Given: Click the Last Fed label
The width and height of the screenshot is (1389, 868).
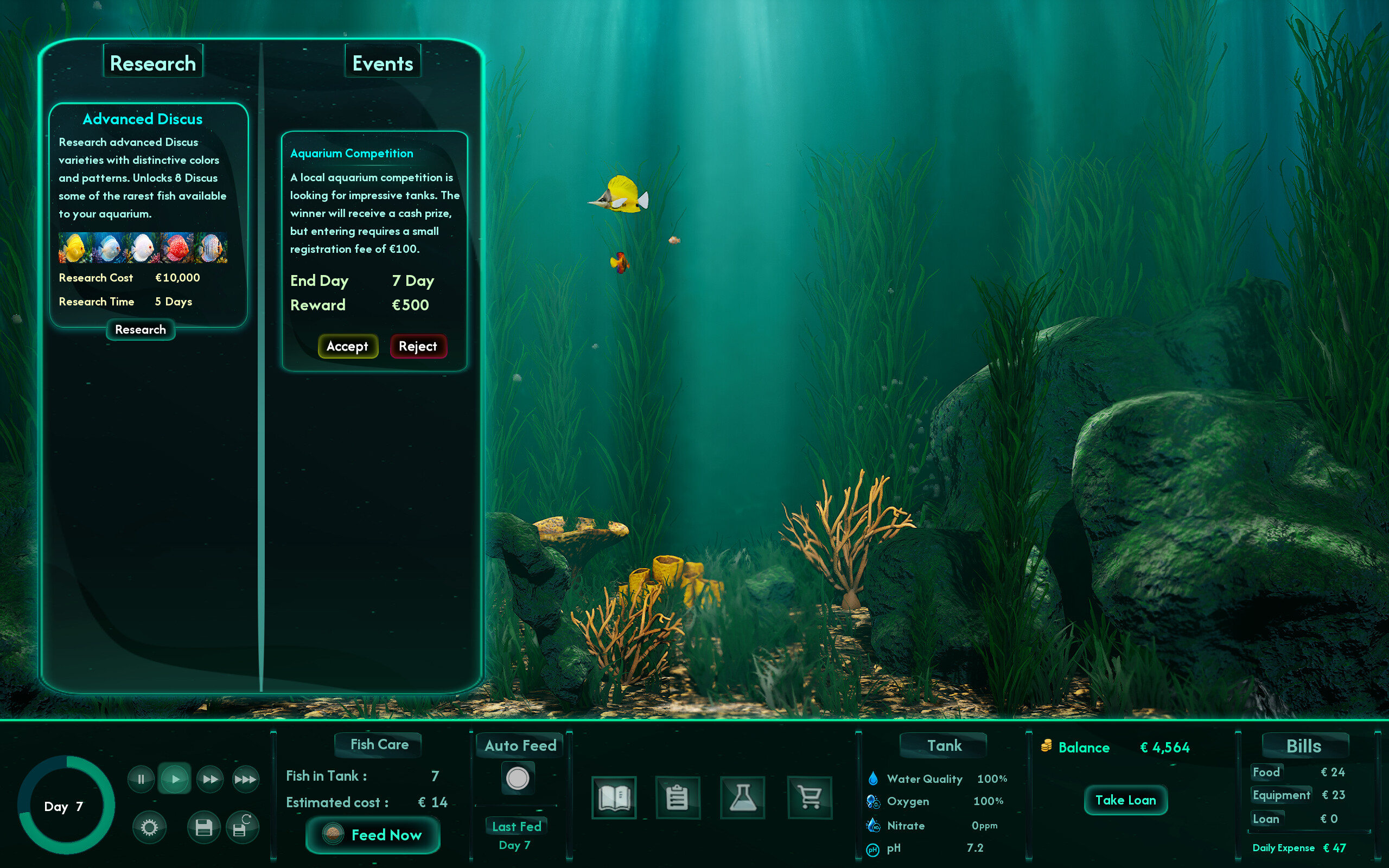Looking at the screenshot, I should (517, 827).
